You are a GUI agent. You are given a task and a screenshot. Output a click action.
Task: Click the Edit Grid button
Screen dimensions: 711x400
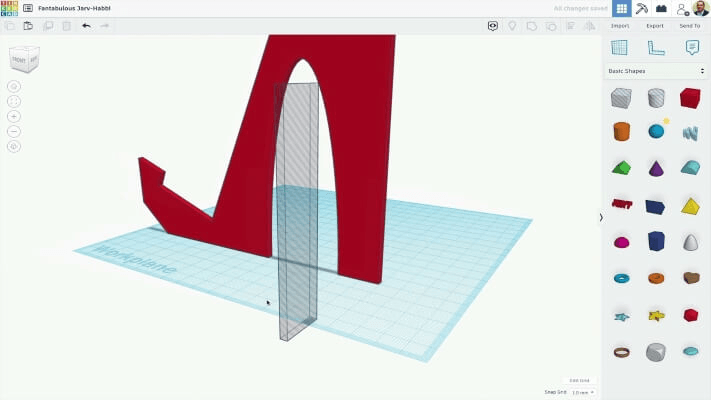pos(579,380)
